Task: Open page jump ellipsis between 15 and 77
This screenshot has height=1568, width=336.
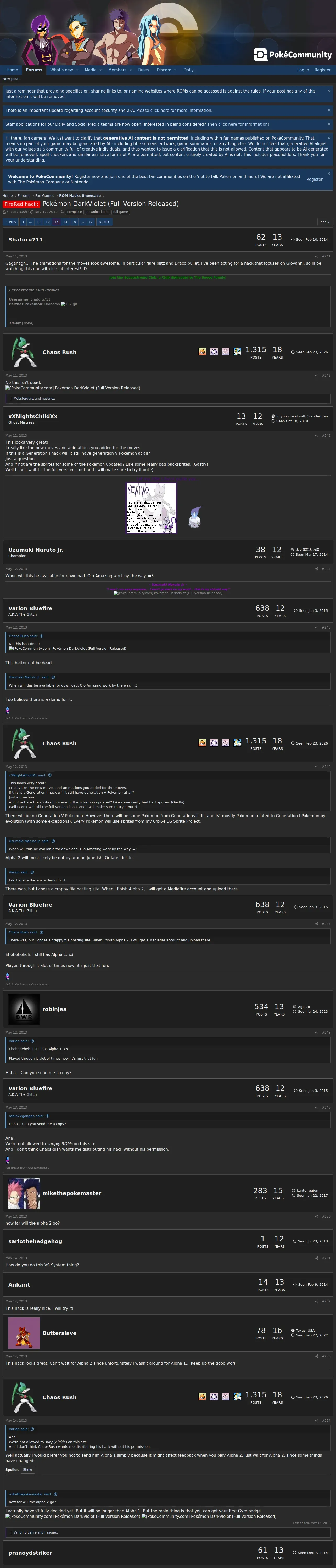Action: tap(82, 222)
